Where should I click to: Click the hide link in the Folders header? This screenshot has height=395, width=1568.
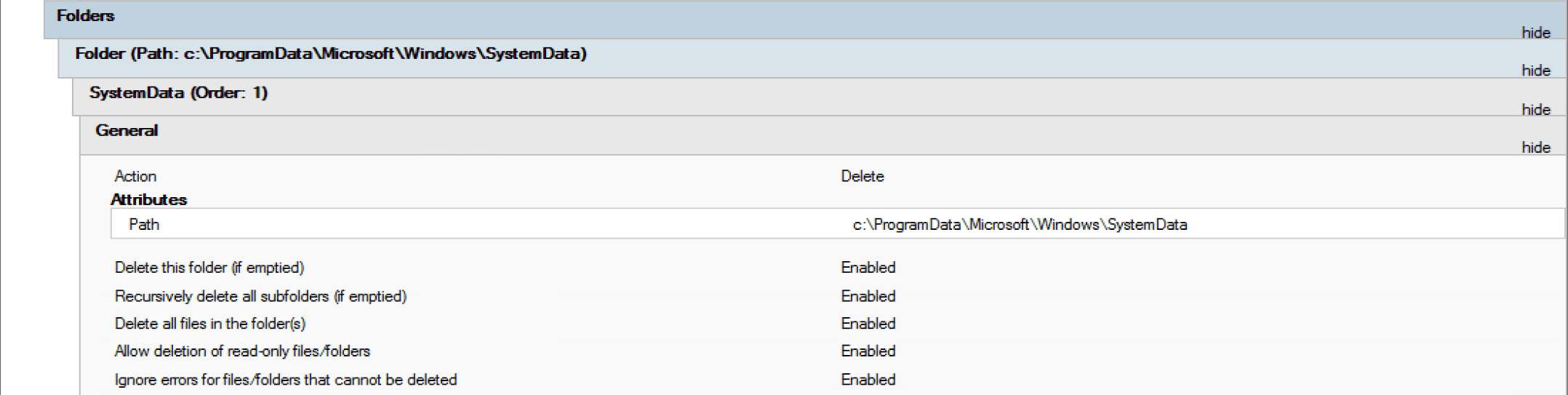click(x=1535, y=33)
